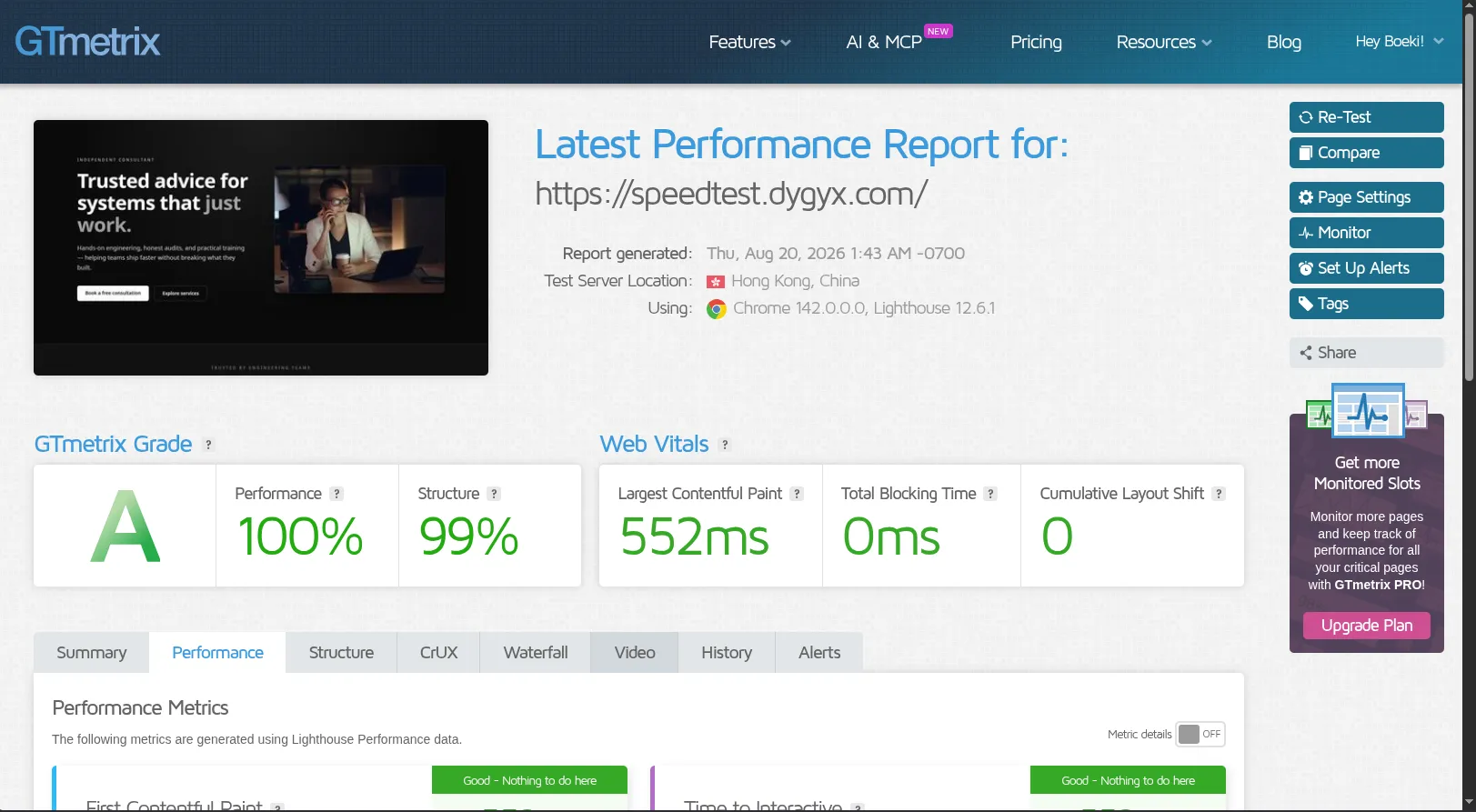
Task: Expand the Features dropdown menu
Action: point(749,42)
